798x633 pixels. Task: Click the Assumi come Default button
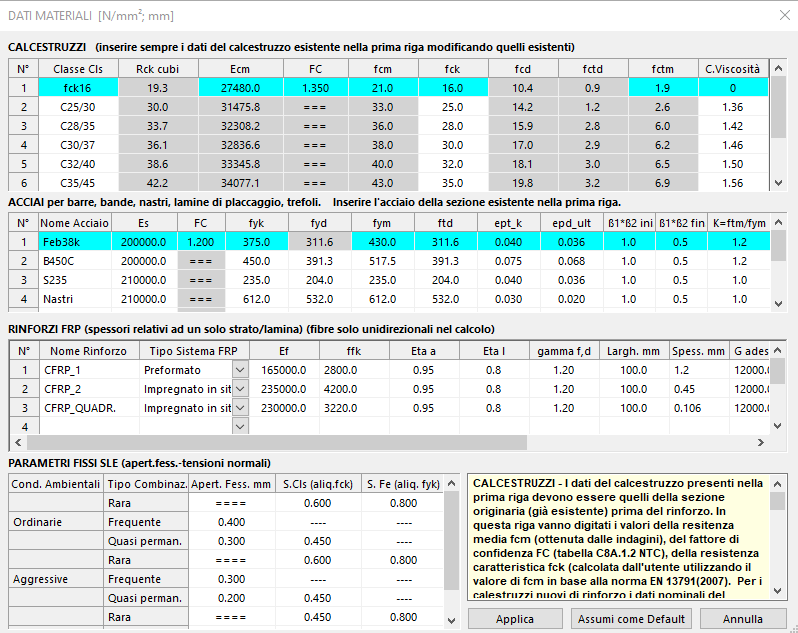631,619
